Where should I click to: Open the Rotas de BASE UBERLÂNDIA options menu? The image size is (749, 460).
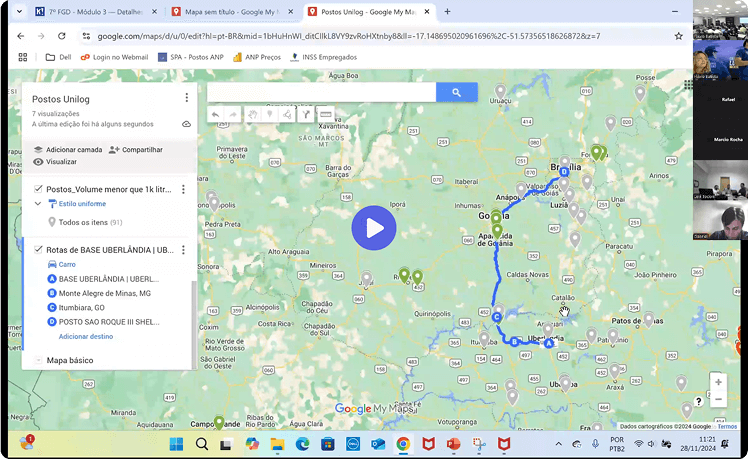click(183, 250)
